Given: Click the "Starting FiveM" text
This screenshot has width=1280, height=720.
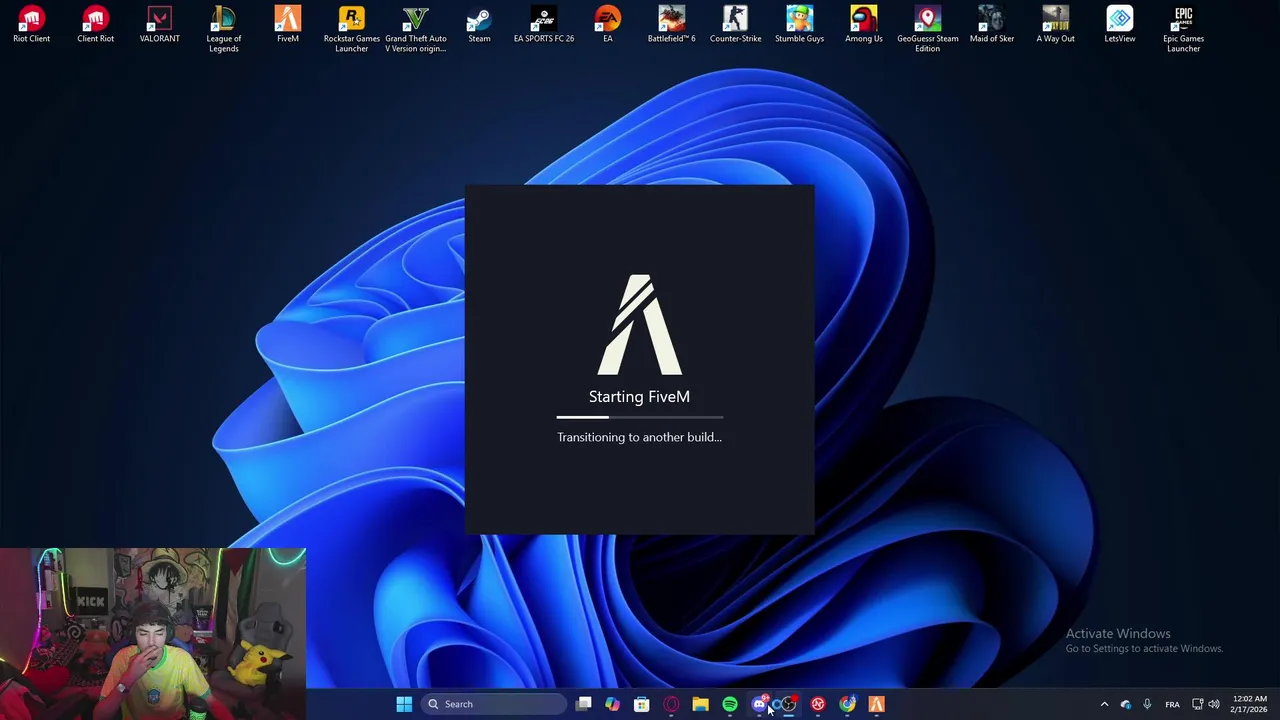Looking at the screenshot, I should click(639, 397).
